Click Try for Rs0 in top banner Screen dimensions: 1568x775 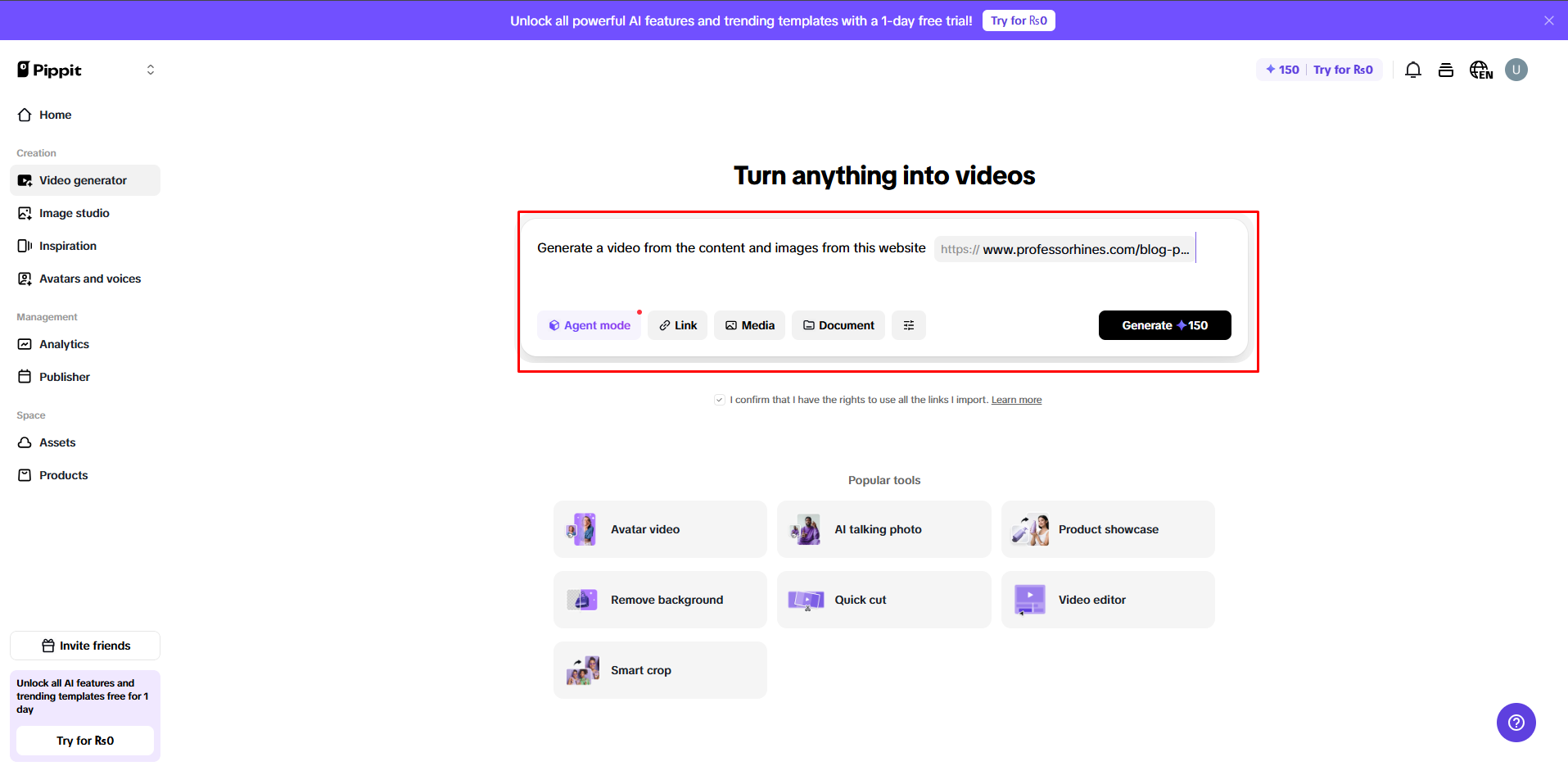pos(1019,20)
